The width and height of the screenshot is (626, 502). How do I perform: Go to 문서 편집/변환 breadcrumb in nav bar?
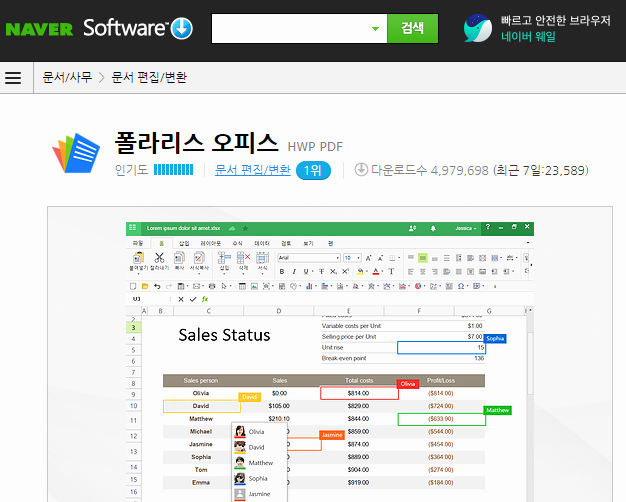[x=149, y=77]
